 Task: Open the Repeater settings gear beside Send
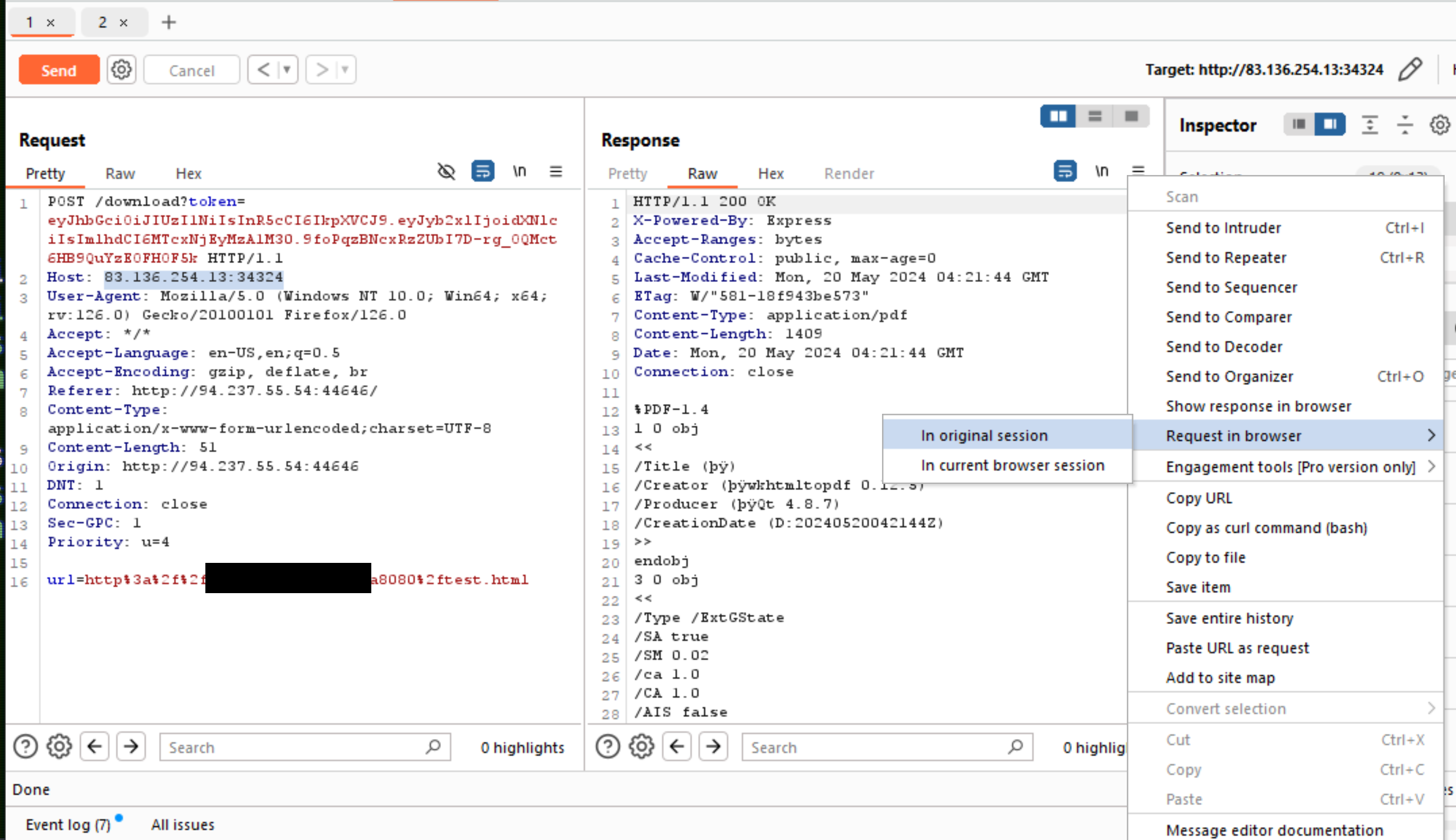click(121, 70)
